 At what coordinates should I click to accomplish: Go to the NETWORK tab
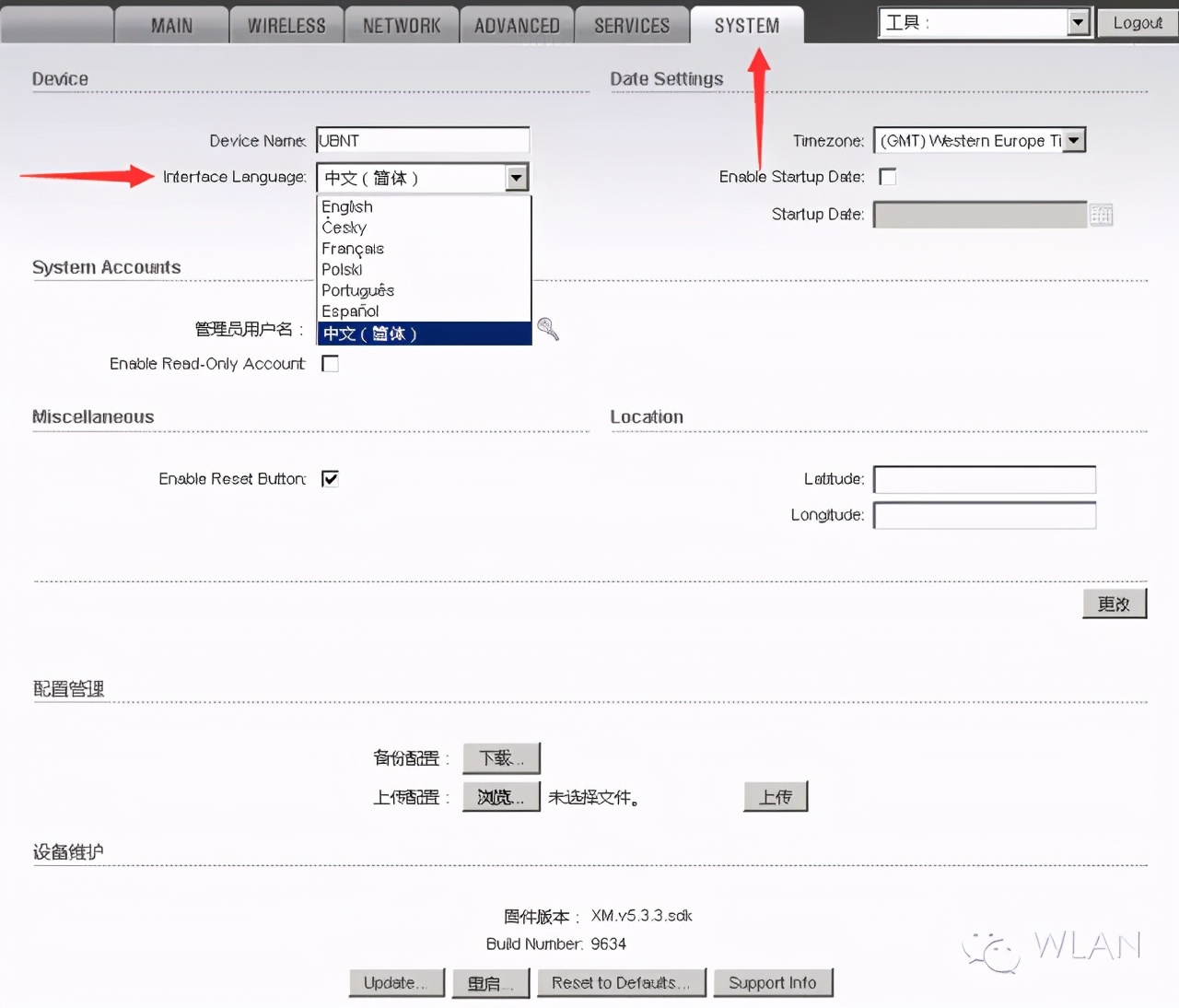coord(402,25)
